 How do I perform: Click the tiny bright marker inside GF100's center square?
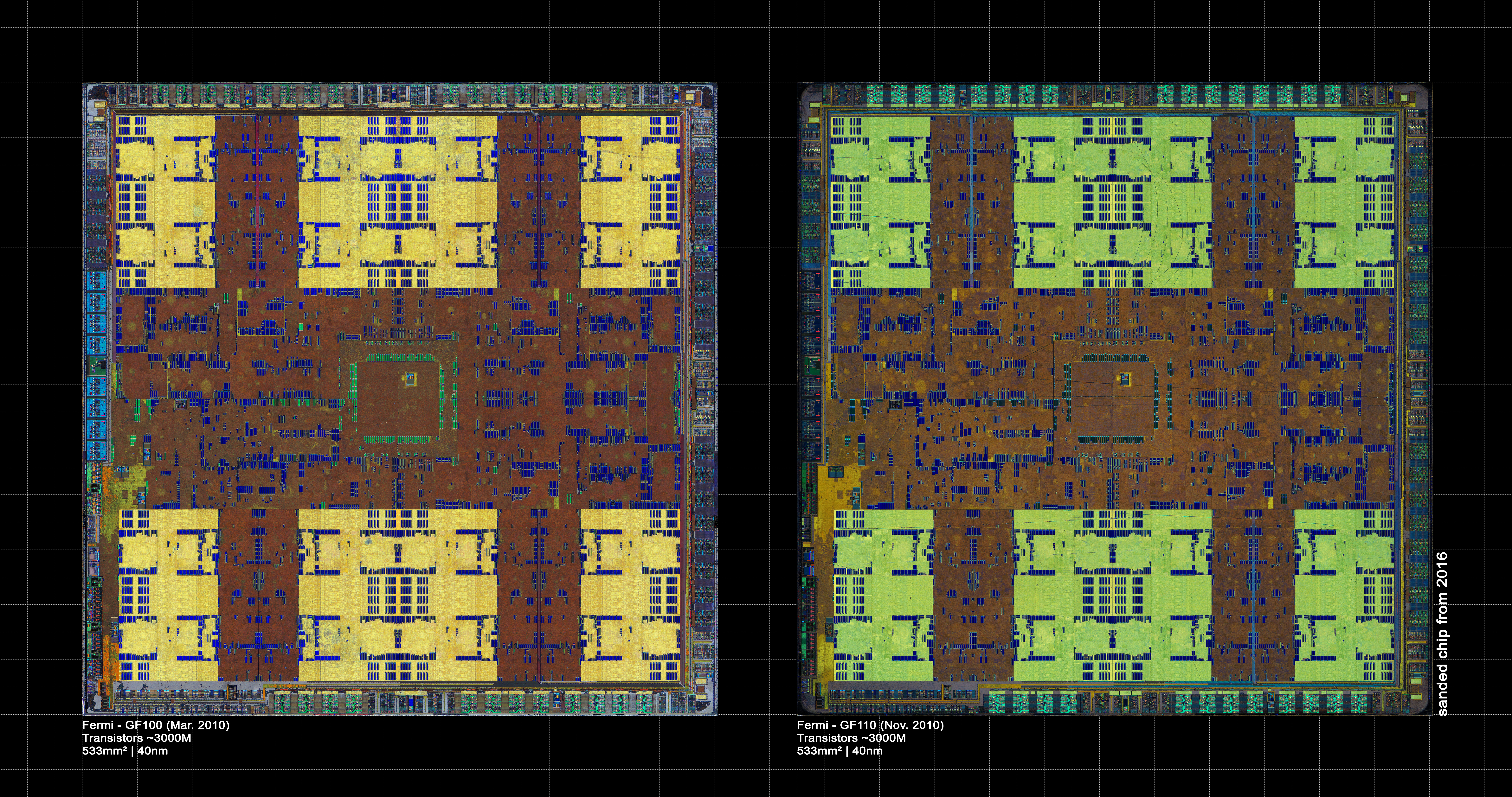(x=410, y=379)
